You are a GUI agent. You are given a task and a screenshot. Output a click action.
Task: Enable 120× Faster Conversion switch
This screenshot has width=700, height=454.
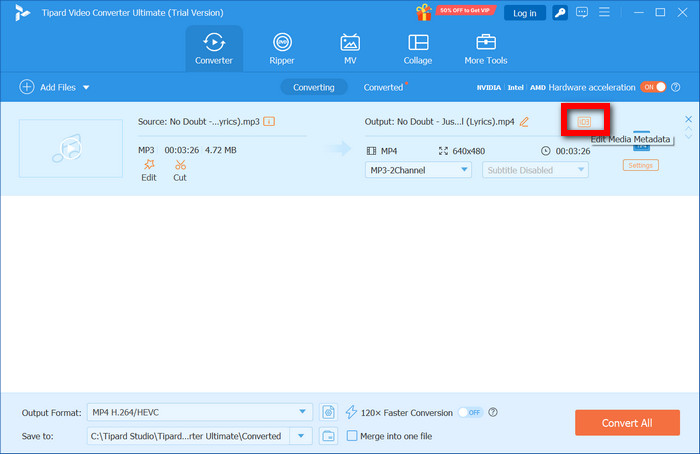tap(469, 412)
